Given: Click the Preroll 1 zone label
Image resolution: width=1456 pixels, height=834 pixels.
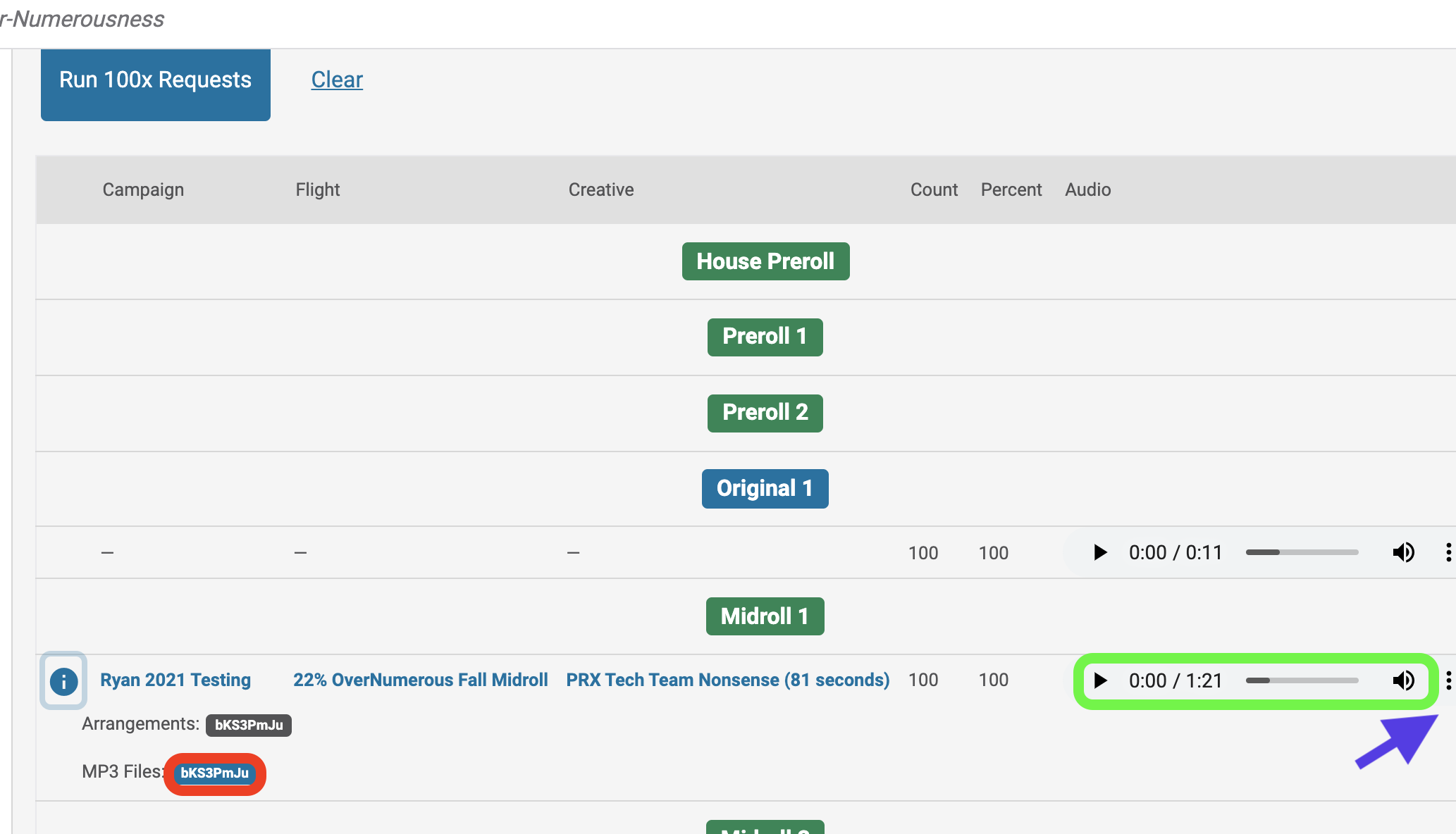Looking at the screenshot, I should [x=765, y=337].
